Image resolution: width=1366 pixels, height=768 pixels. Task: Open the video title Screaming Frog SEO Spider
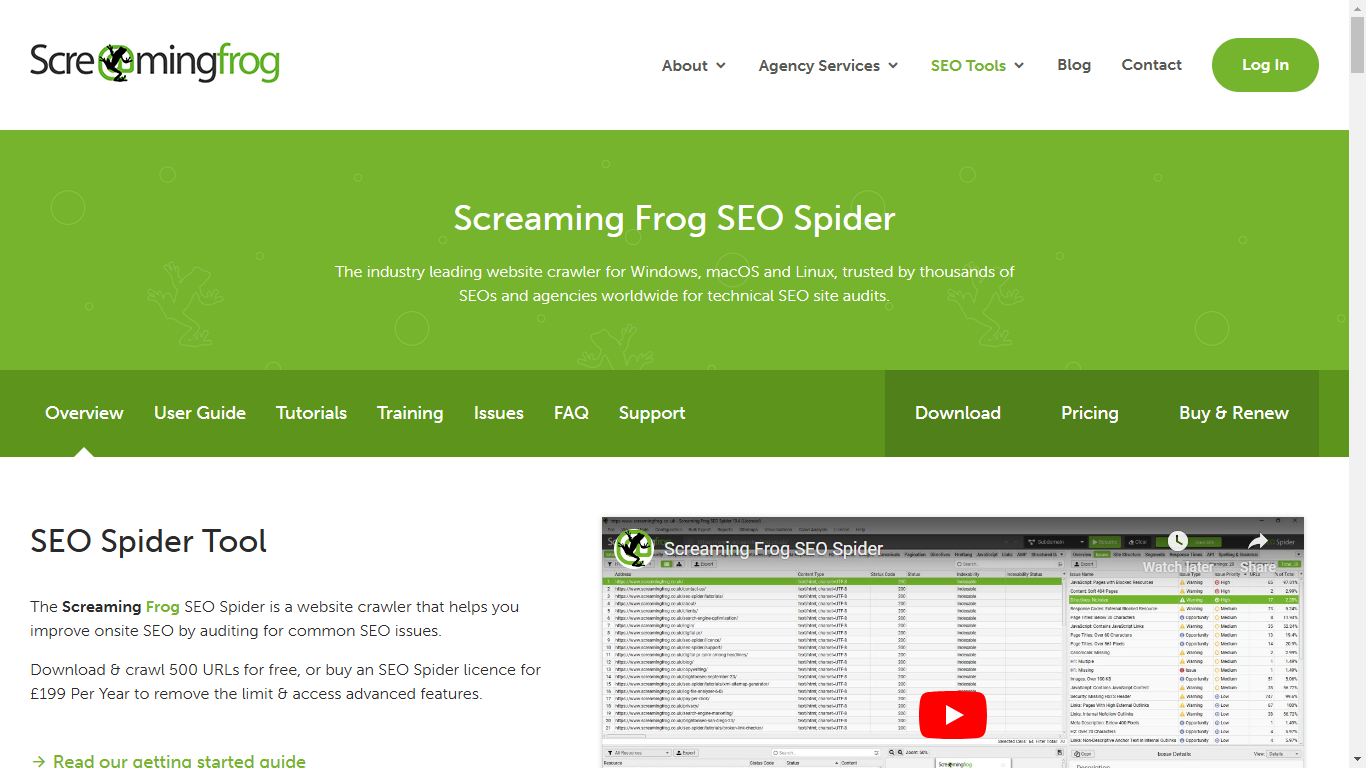tap(773, 548)
